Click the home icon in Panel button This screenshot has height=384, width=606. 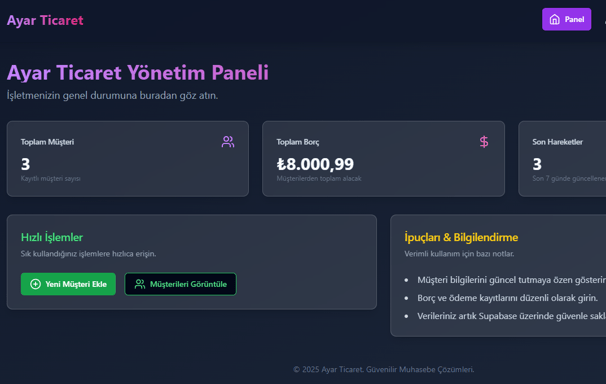(555, 19)
